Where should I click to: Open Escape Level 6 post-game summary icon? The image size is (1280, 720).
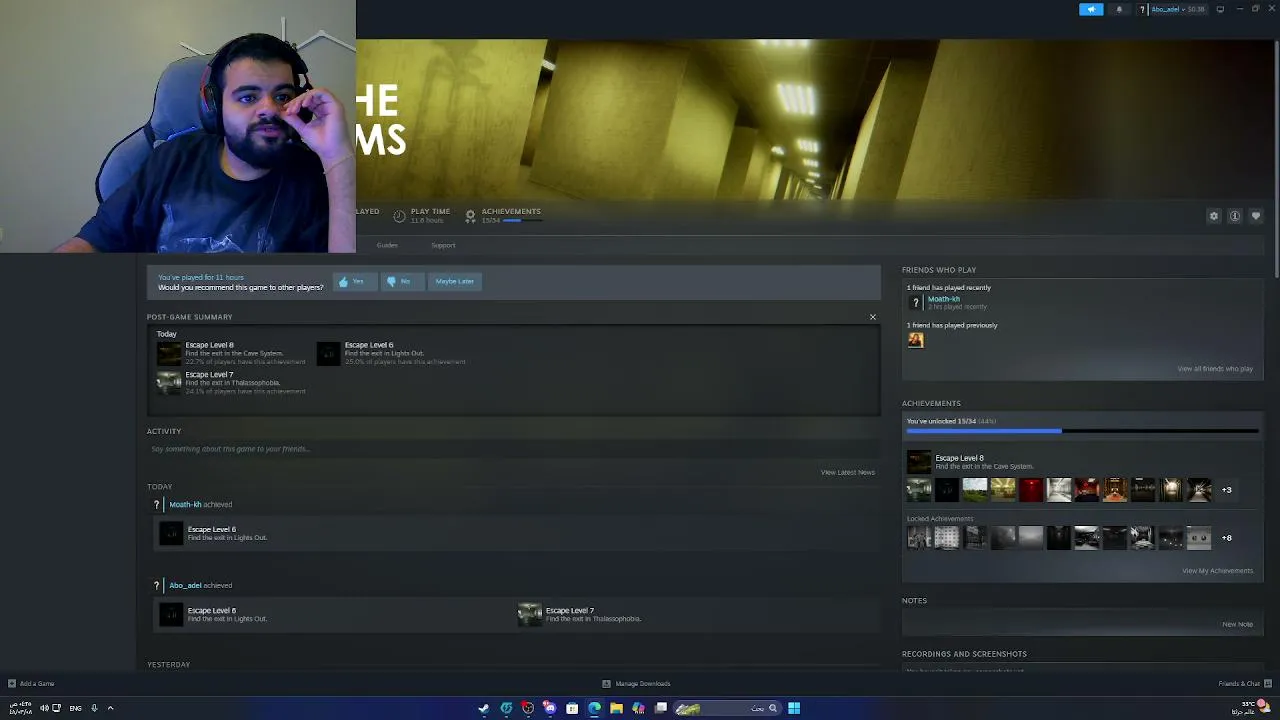pos(329,353)
